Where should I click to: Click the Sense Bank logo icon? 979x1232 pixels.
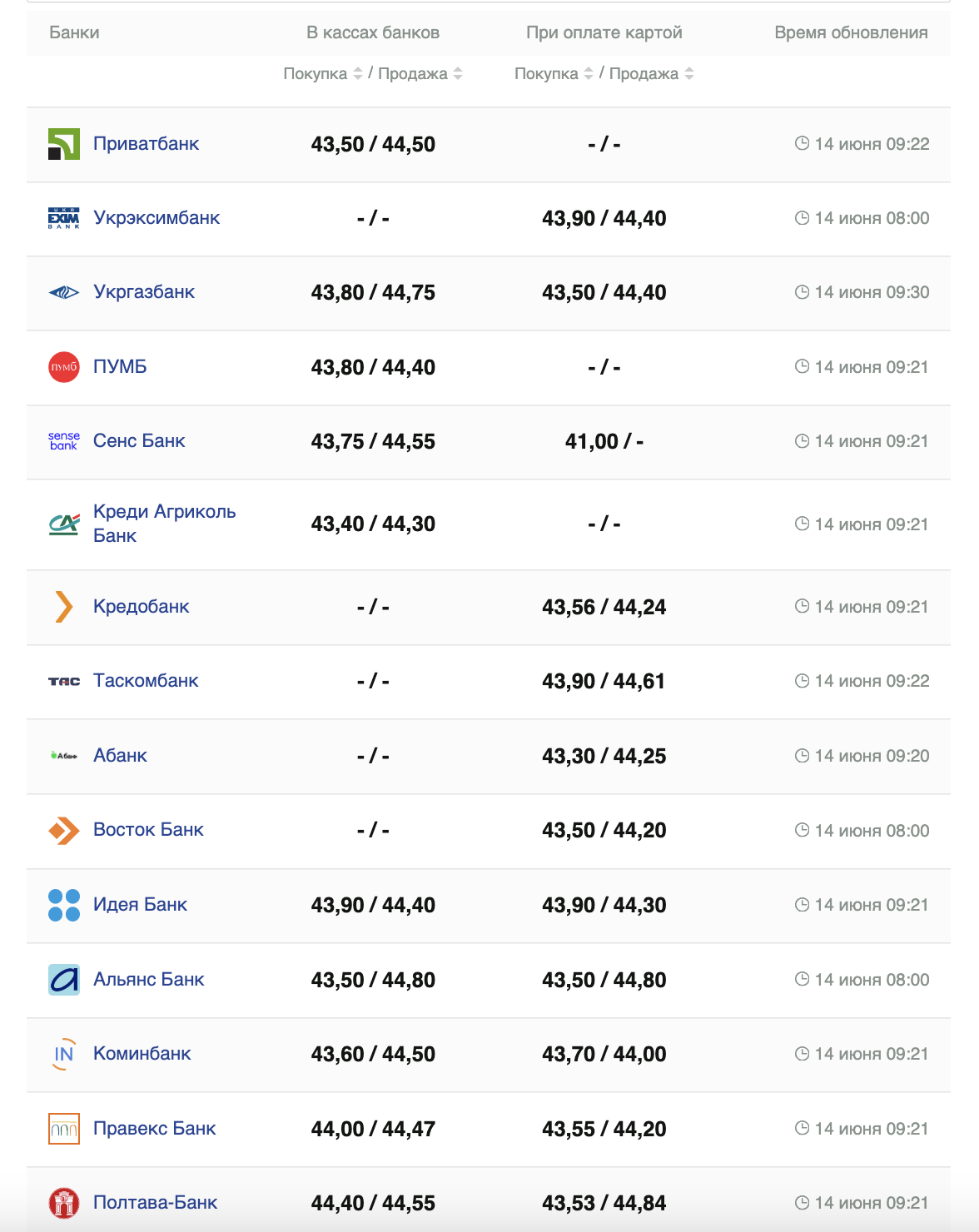pos(64,441)
